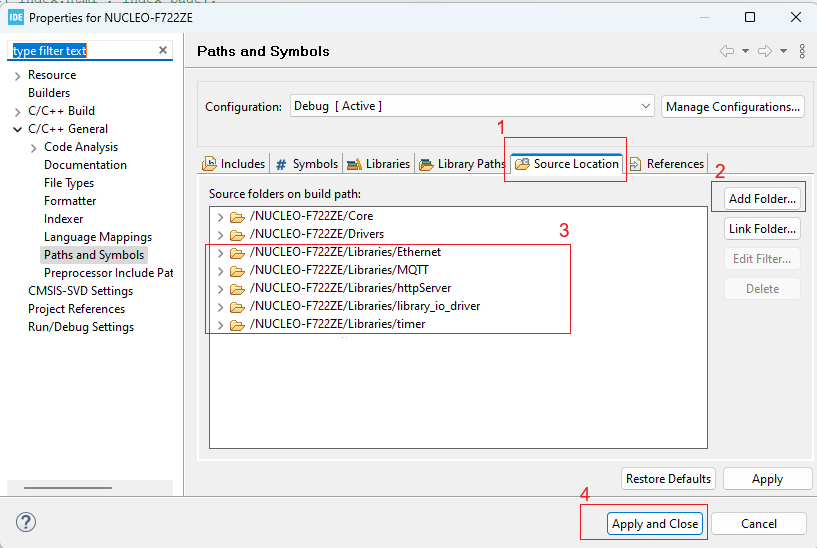Select Documentation in the settings tree

click(85, 165)
